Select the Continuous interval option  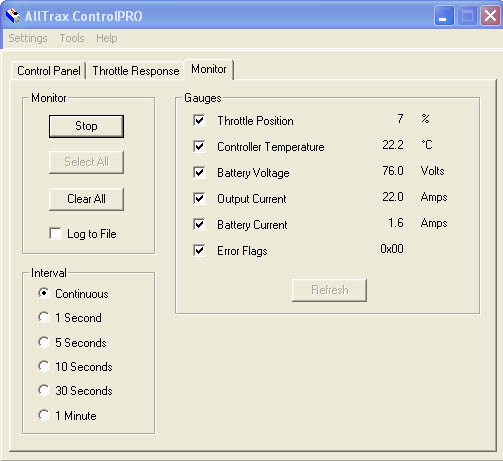tap(44, 293)
